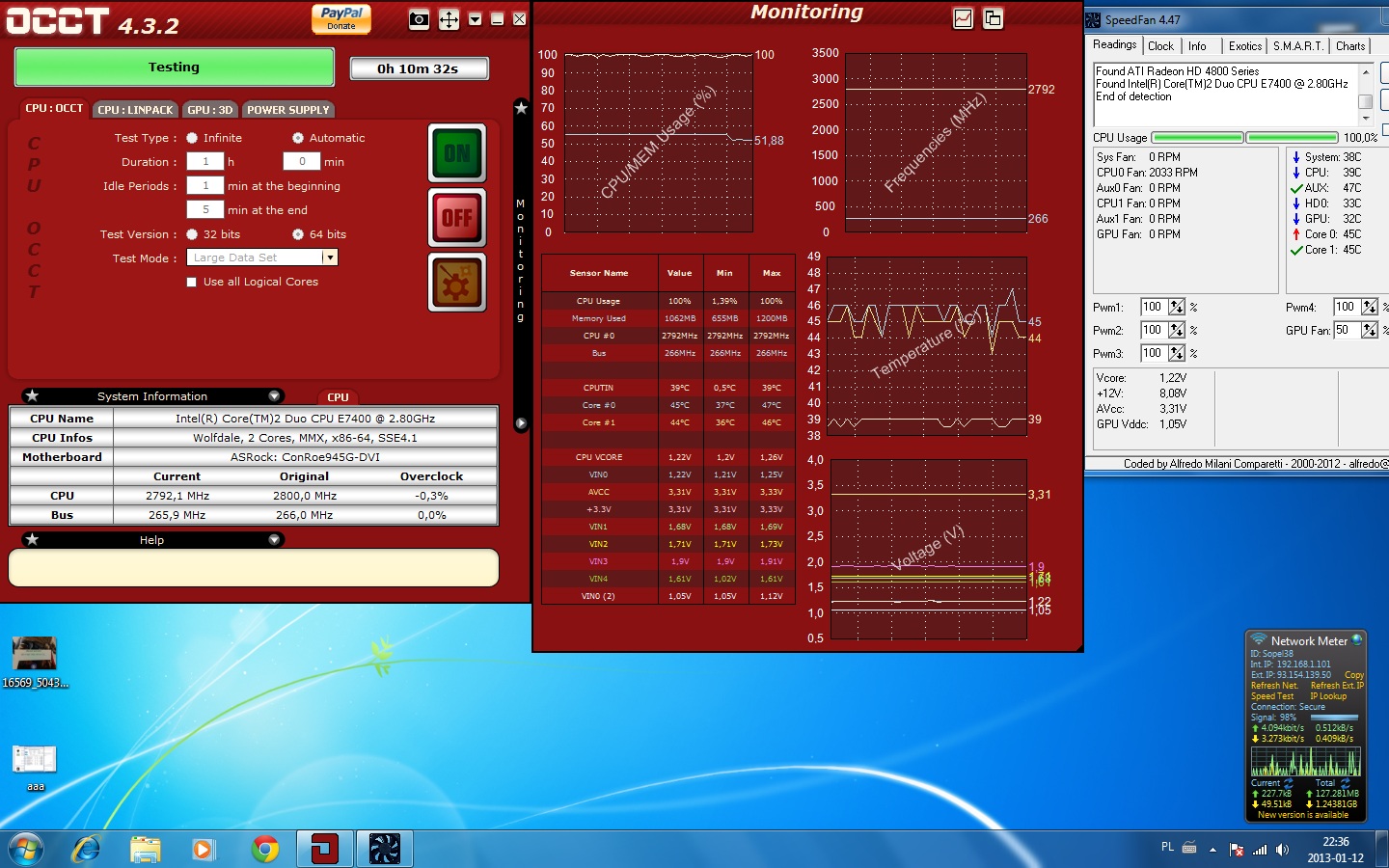Open test settings with the orange gear button
This screenshot has height=868, width=1389.
[x=457, y=283]
